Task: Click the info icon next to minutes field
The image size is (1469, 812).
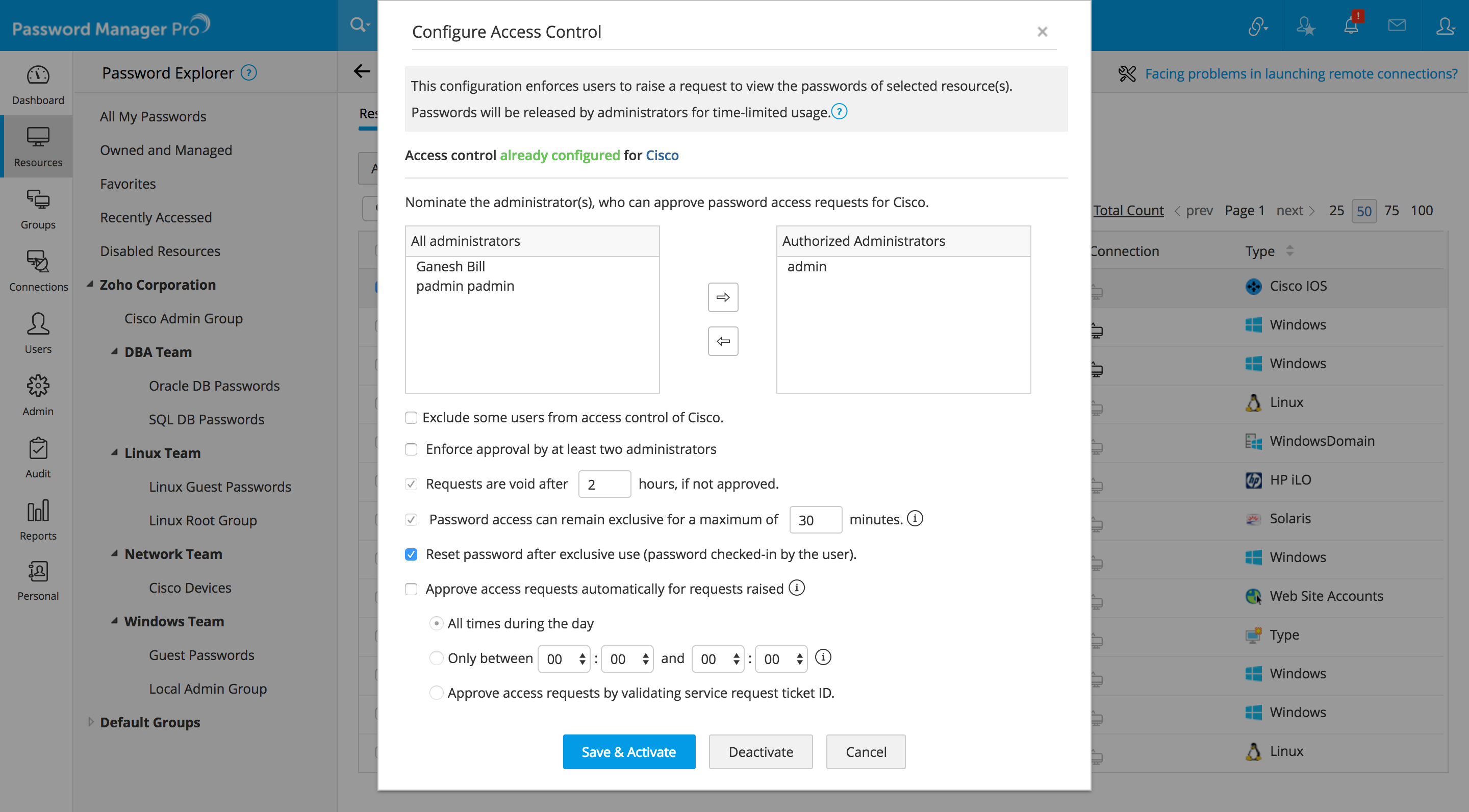Action: [x=915, y=518]
